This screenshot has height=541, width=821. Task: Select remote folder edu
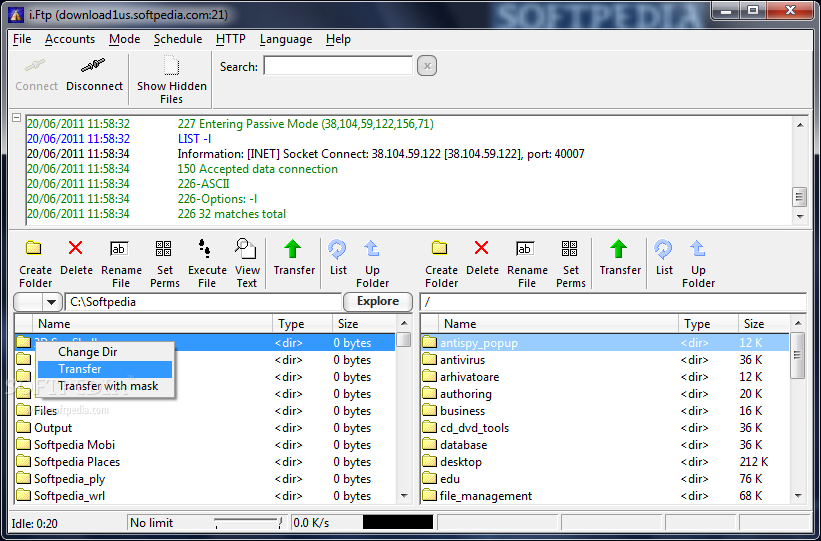click(x=605, y=479)
